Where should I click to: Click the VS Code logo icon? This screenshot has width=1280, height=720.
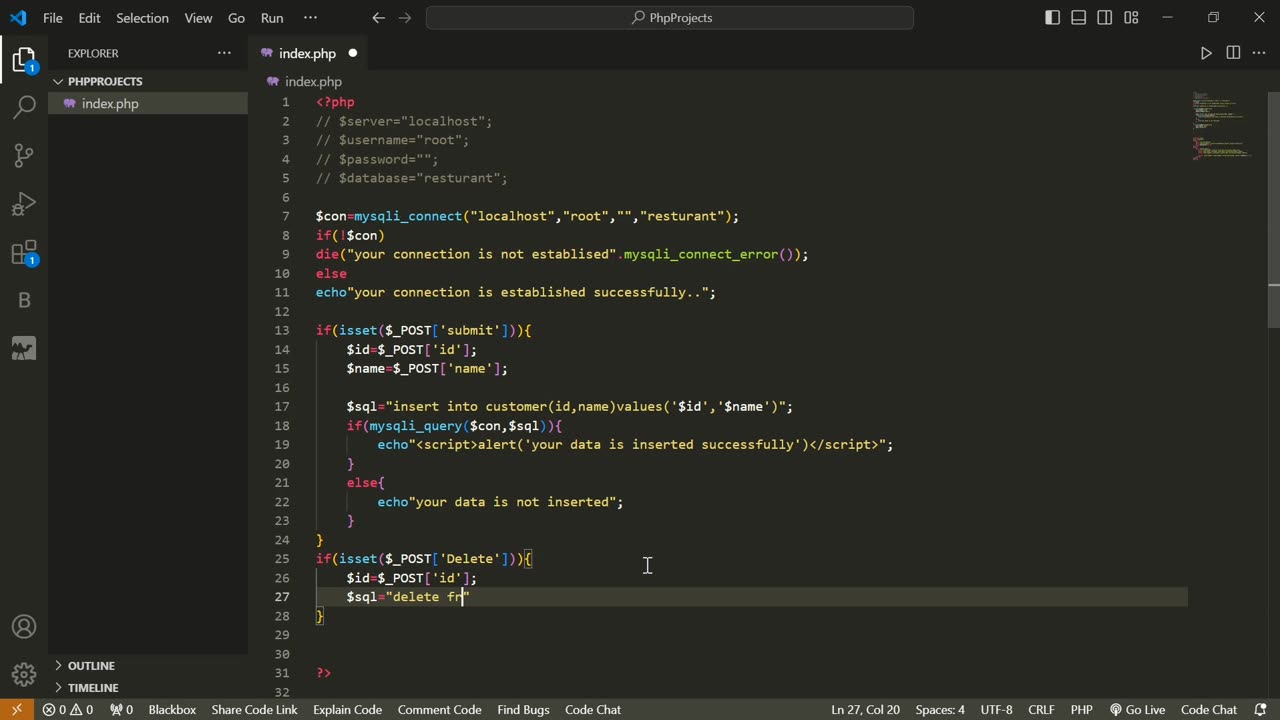pyautogui.click(x=18, y=18)
